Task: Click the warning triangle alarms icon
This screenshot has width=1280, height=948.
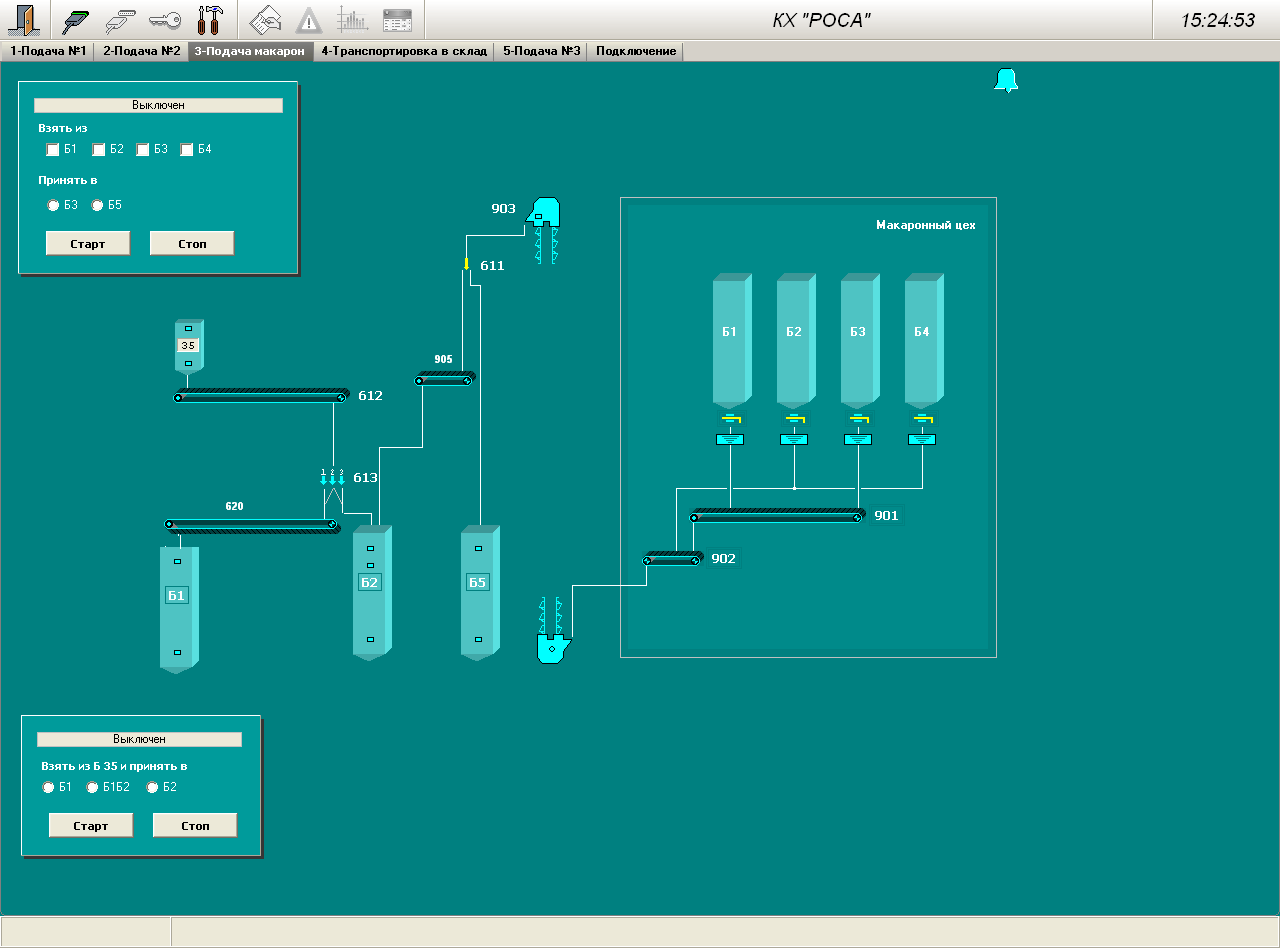Action: point(309,20)
